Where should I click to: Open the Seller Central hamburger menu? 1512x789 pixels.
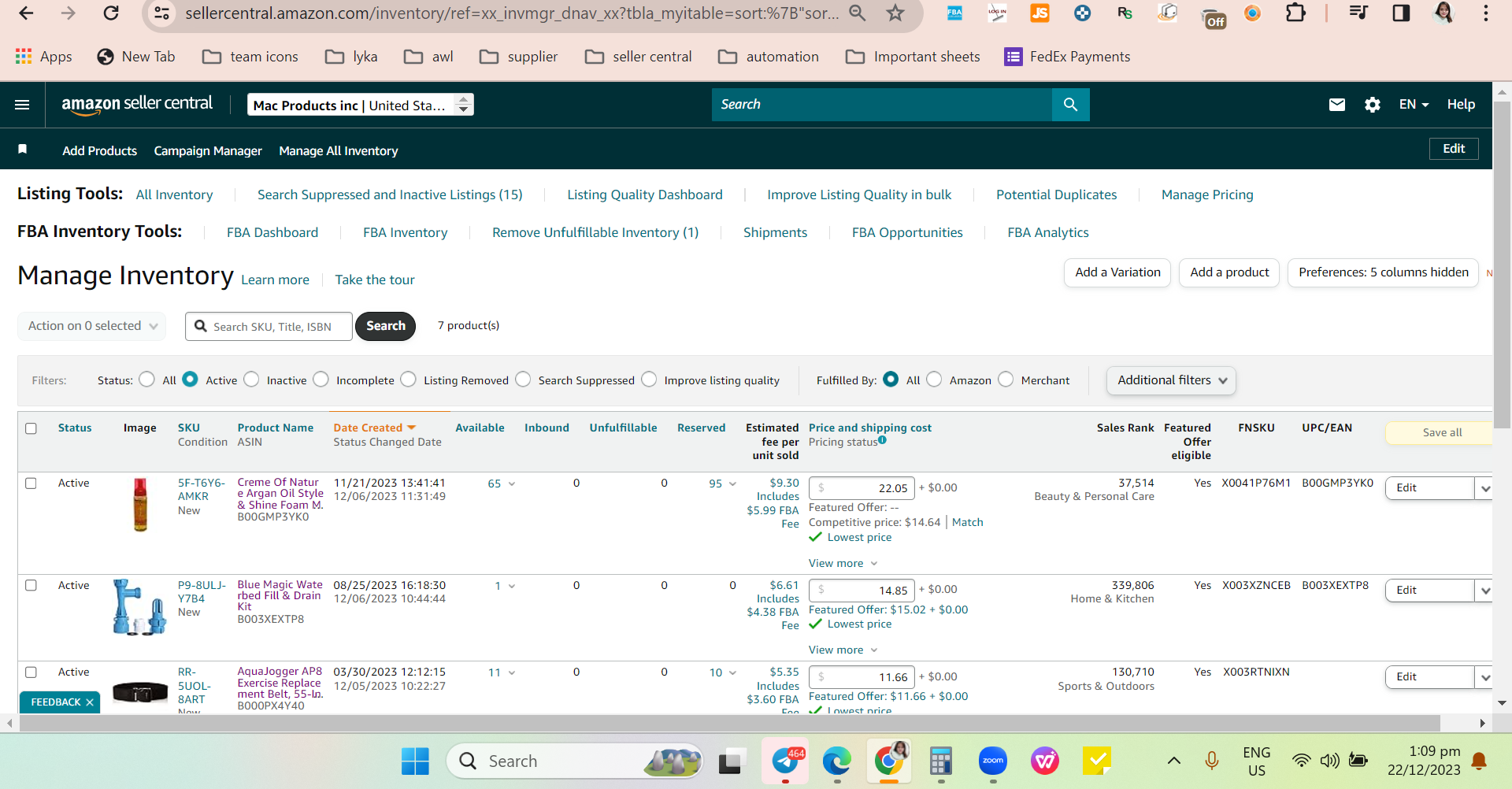(22, 105)
